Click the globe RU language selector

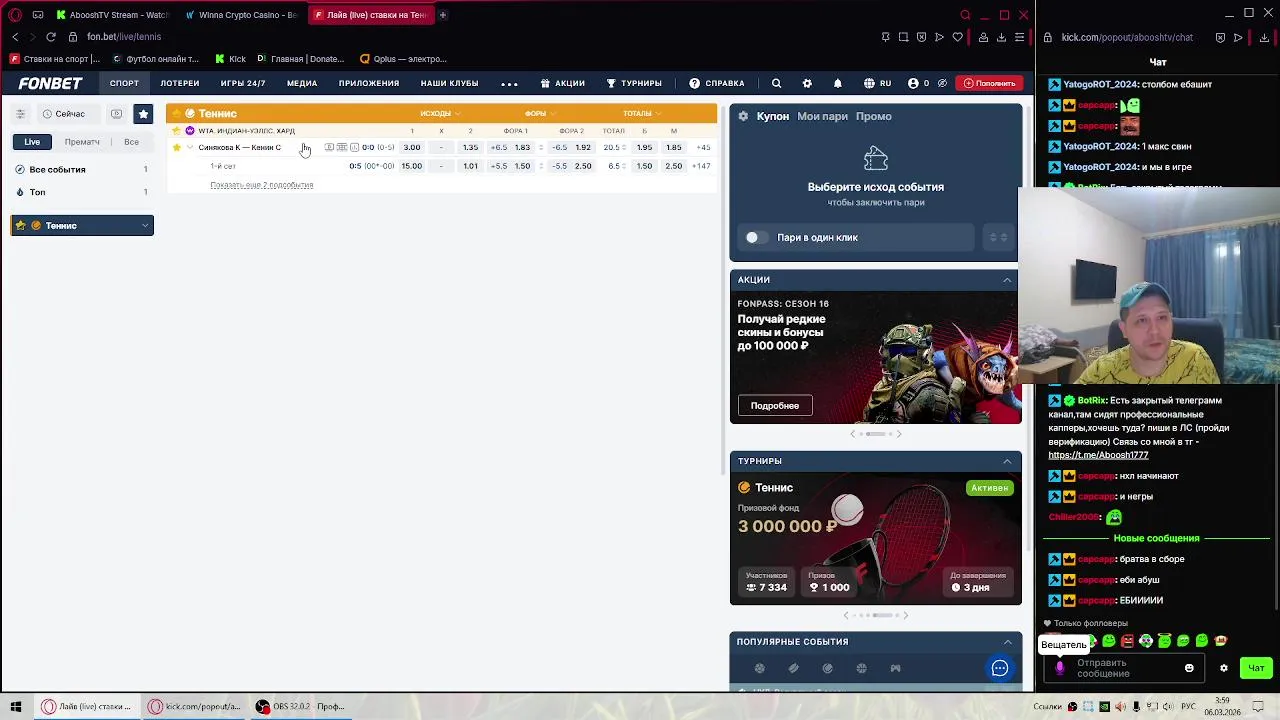[x=877, y=83]
